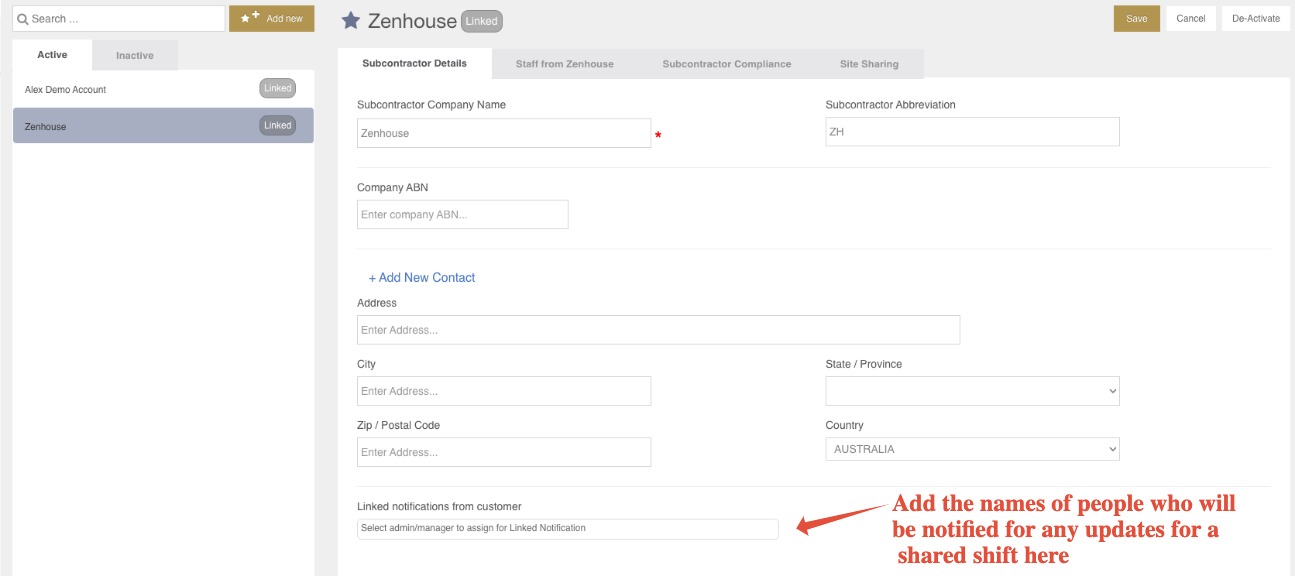
Task: Open the Country dropdown showing AUSTRALIA
Action: tap(972, 449)
